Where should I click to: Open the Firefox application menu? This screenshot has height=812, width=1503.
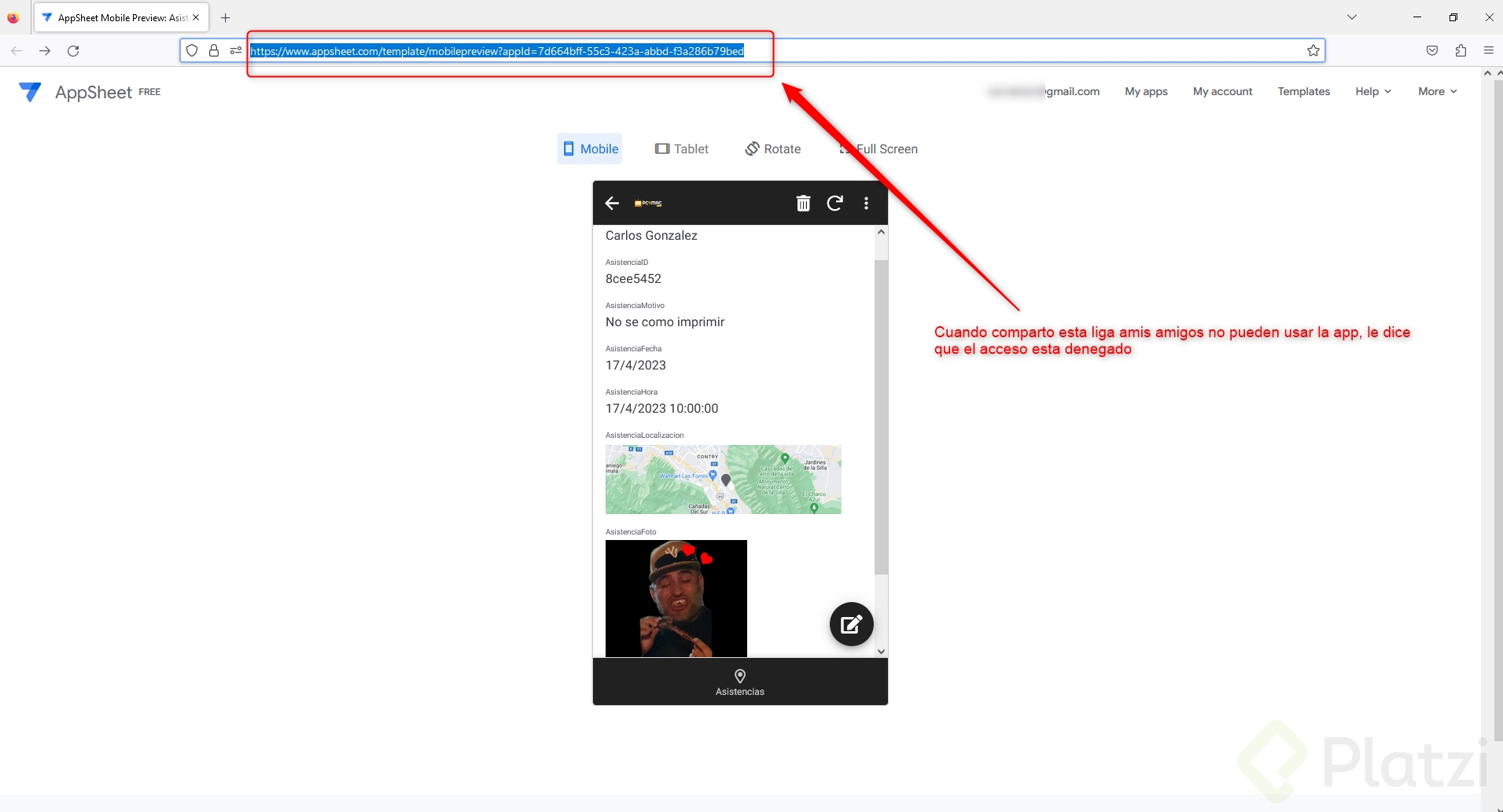pyautogui.click(x=1489, y=51)
